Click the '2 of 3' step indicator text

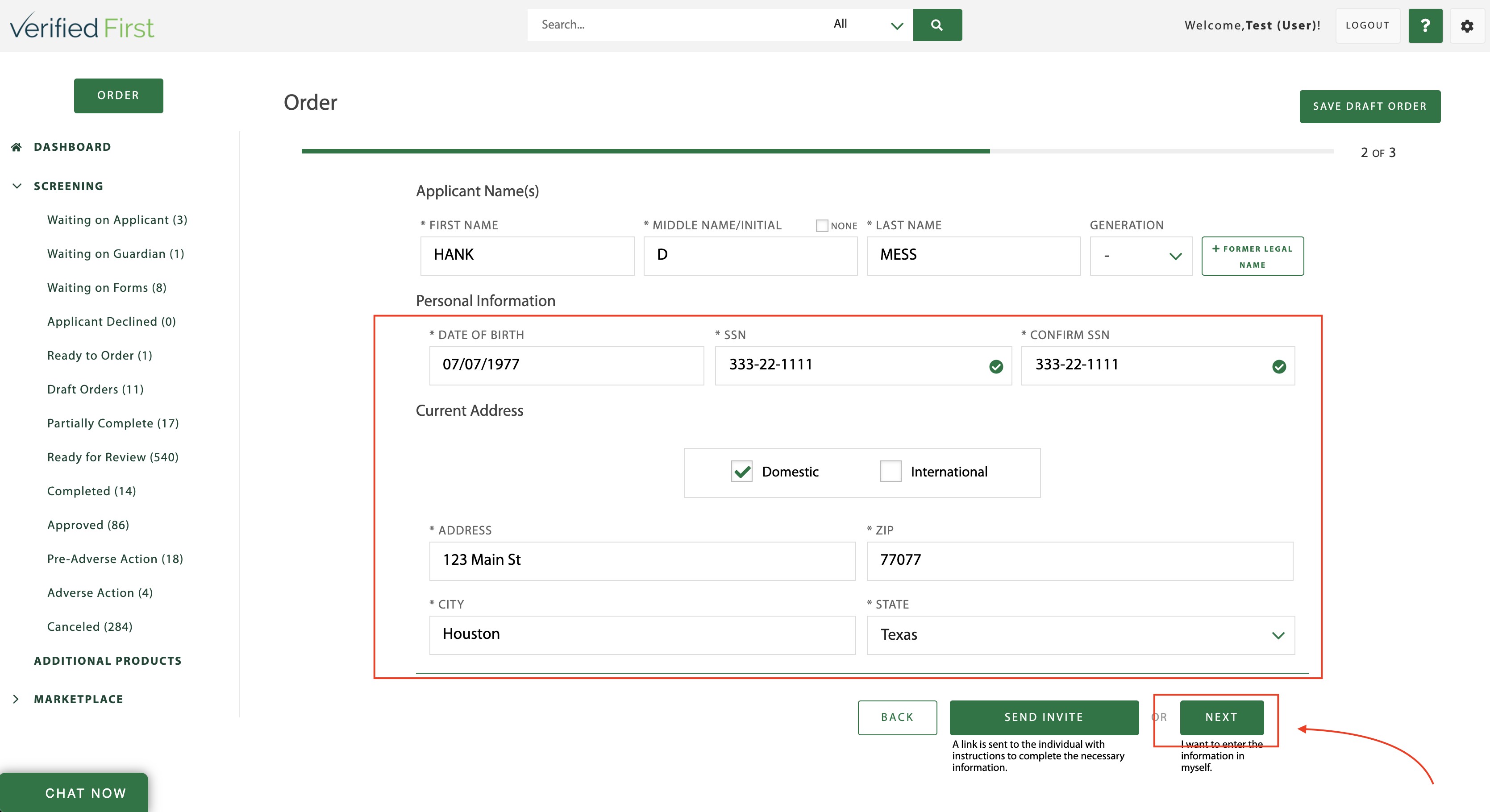(1378, 153)
